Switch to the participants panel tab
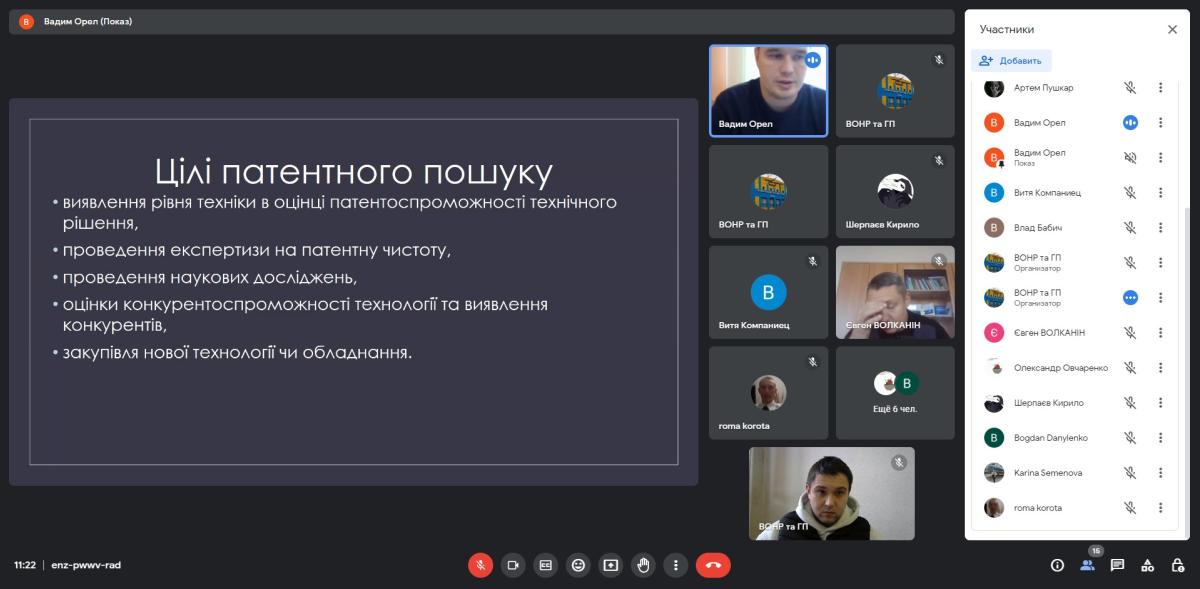Viewport: 1200px width, 589px height. [x=1087, y=565]
